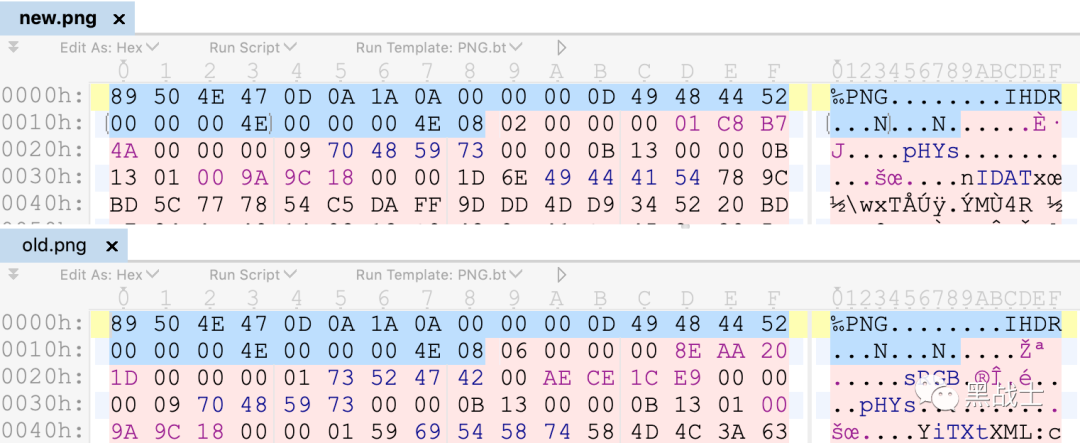The image size is (1080, 443).
Task: Click the toolbar collapse chevron in new.png pane
Action: 13,47
